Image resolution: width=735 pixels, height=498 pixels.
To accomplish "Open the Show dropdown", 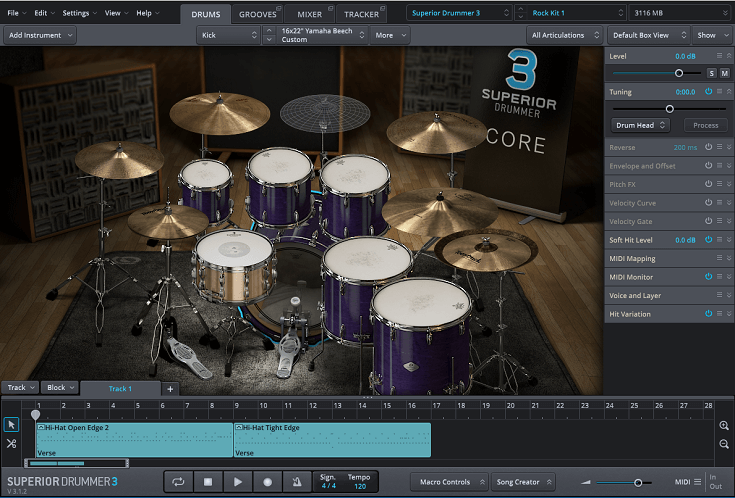I will [713, 35].
